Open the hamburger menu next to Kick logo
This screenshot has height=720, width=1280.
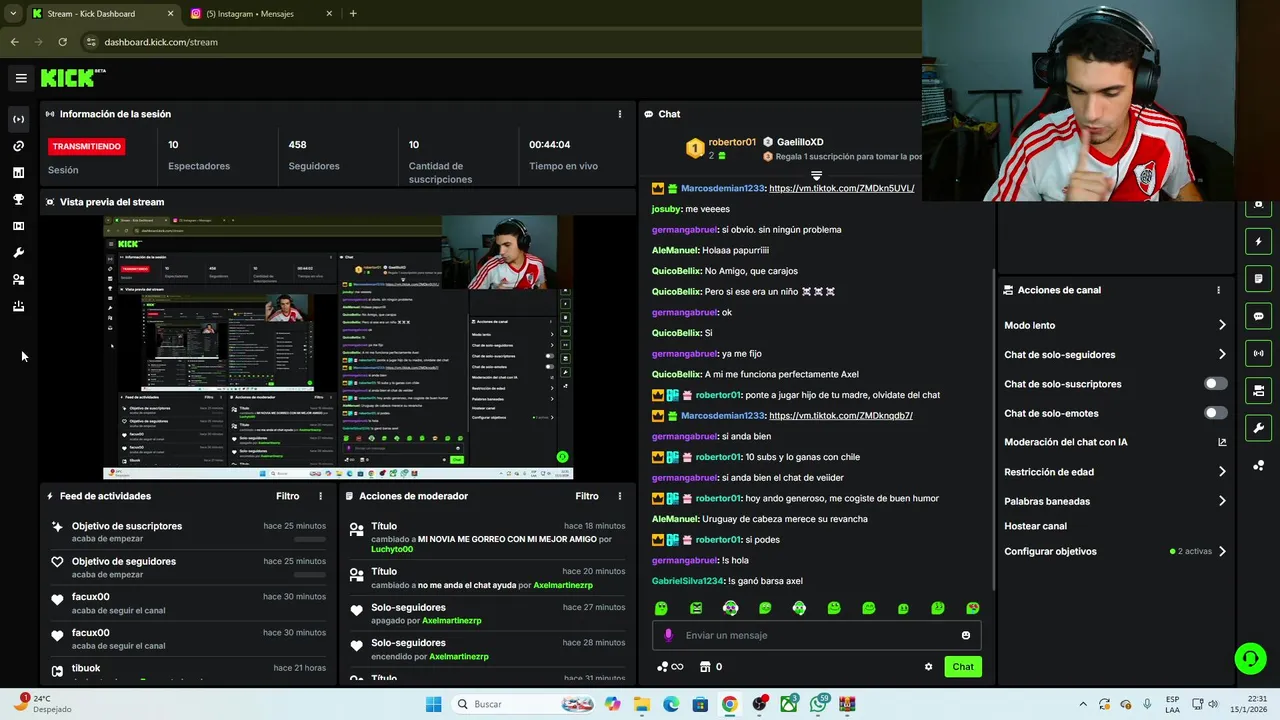coord(21,78)
